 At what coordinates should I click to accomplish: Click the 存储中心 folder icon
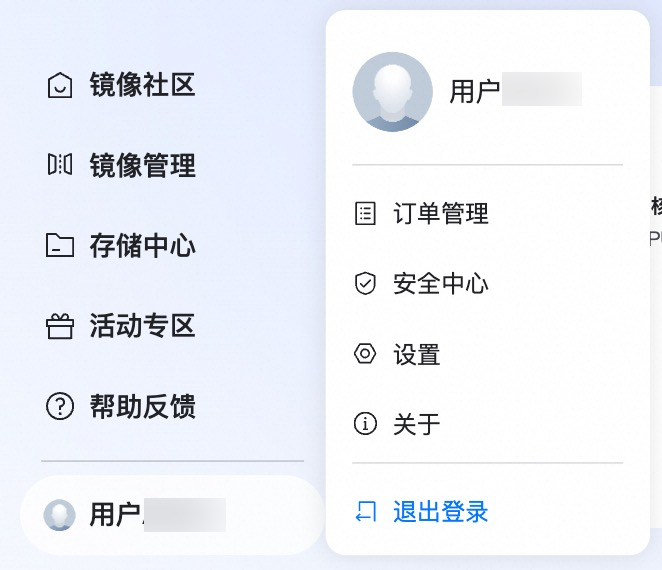tap(60, 245)
